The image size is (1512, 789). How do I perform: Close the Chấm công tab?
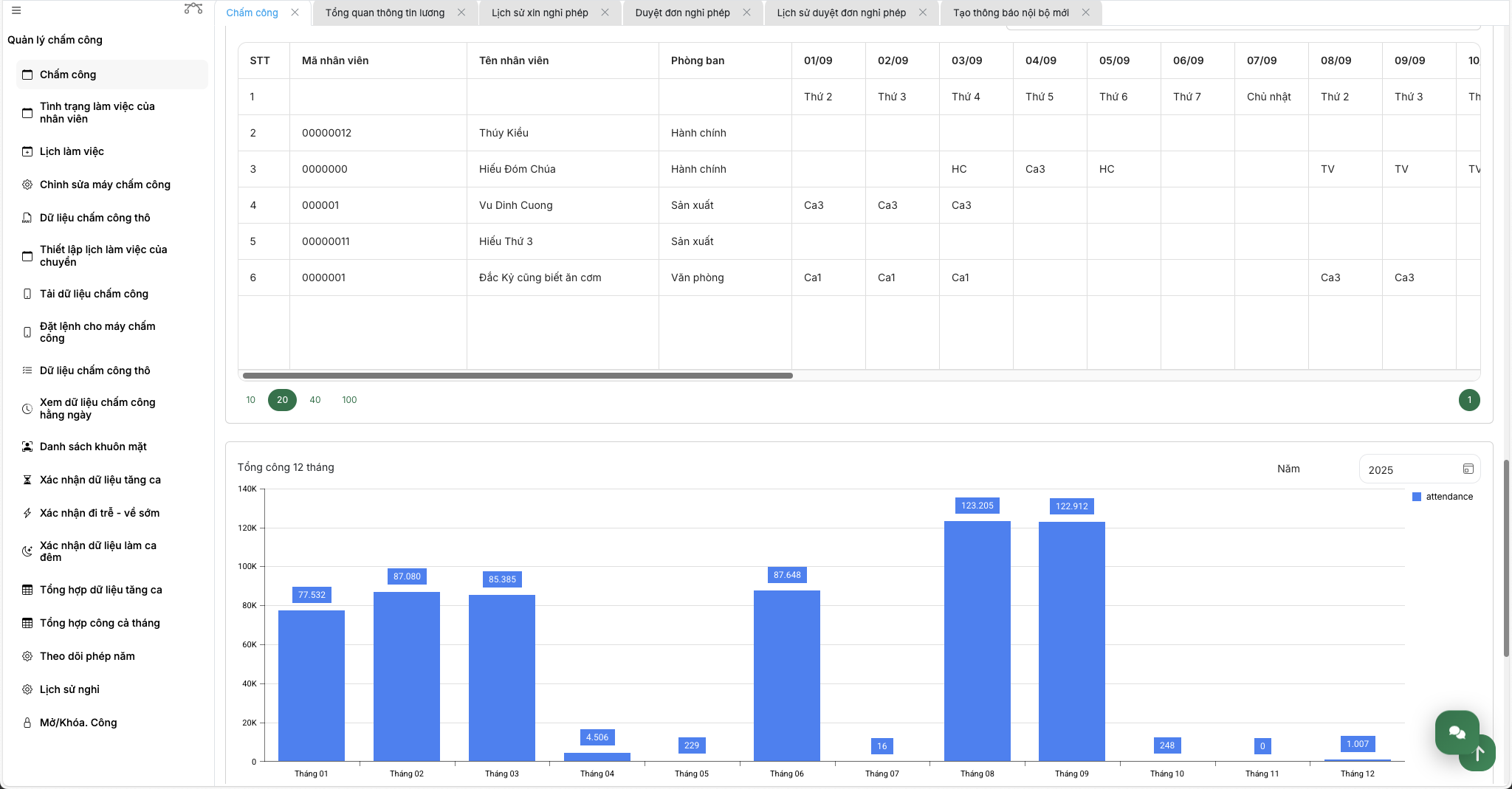[x=295, y=13]
